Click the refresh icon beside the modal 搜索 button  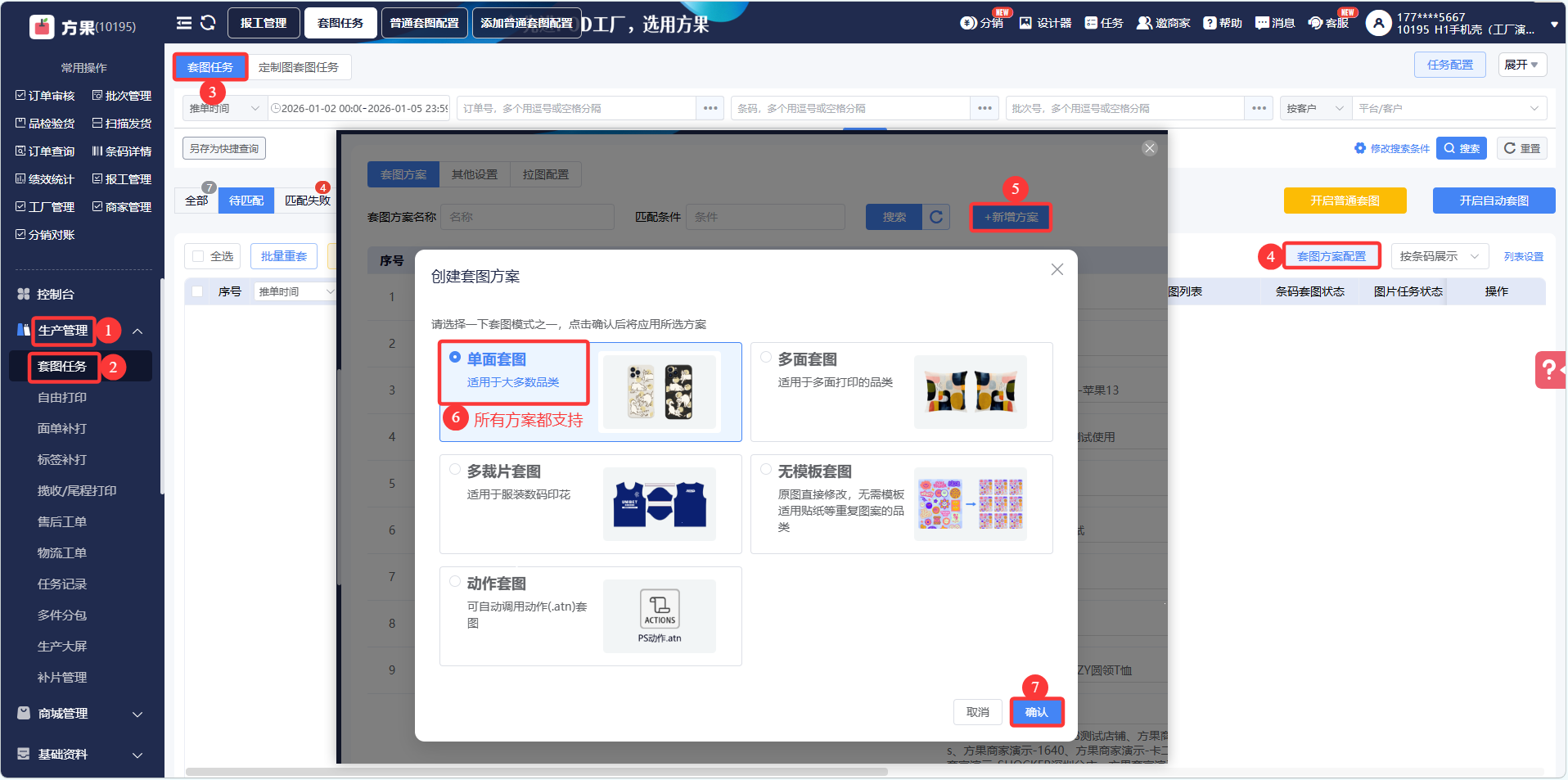(x=936, y=217)
